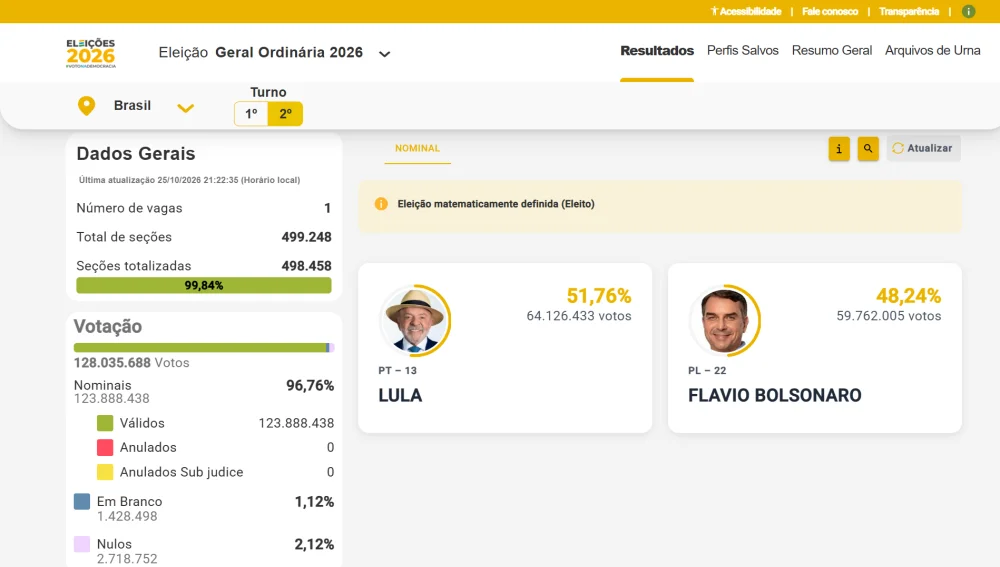Screen dimensions: 1000x567
Task: Click the Em Branco 1,12% value
Action: (x=314, y=502)
